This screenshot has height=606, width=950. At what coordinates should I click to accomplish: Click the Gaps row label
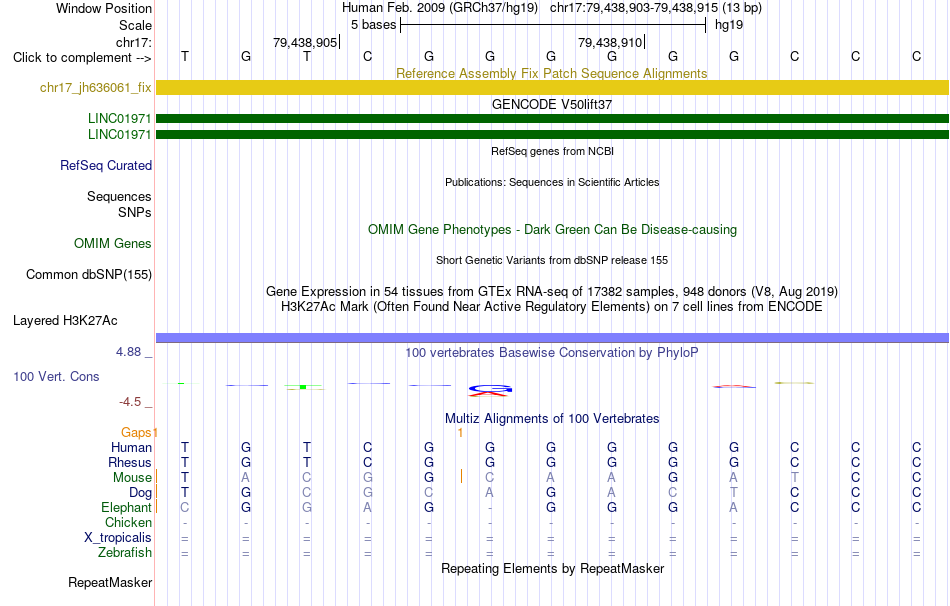pos(136,432)
